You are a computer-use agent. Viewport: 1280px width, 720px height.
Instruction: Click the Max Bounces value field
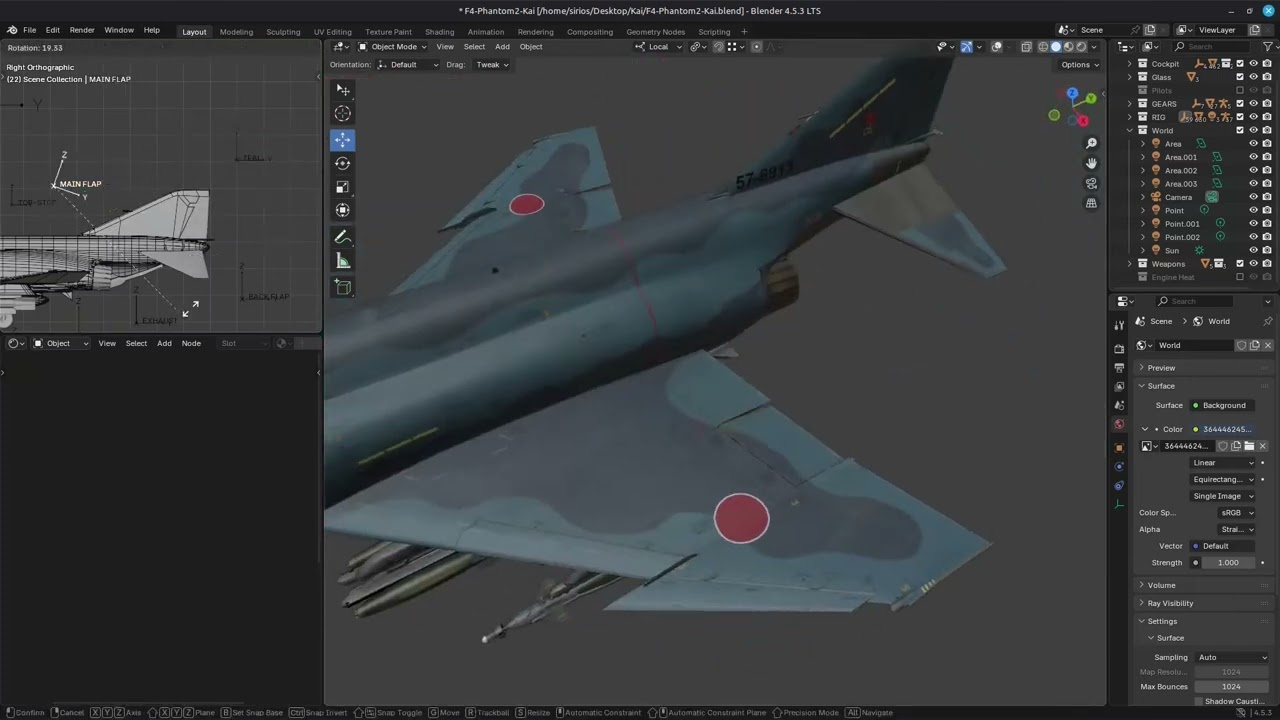point(1232,686)
